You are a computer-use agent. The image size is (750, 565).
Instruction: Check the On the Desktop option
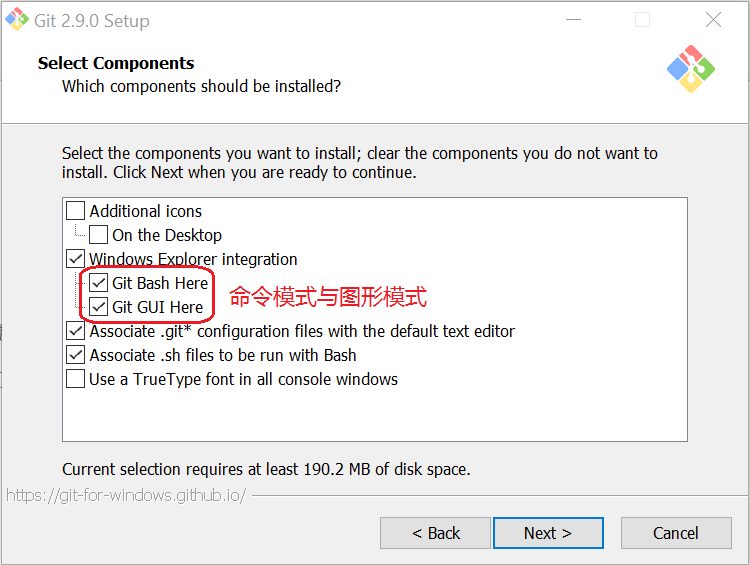pos(99,235)
